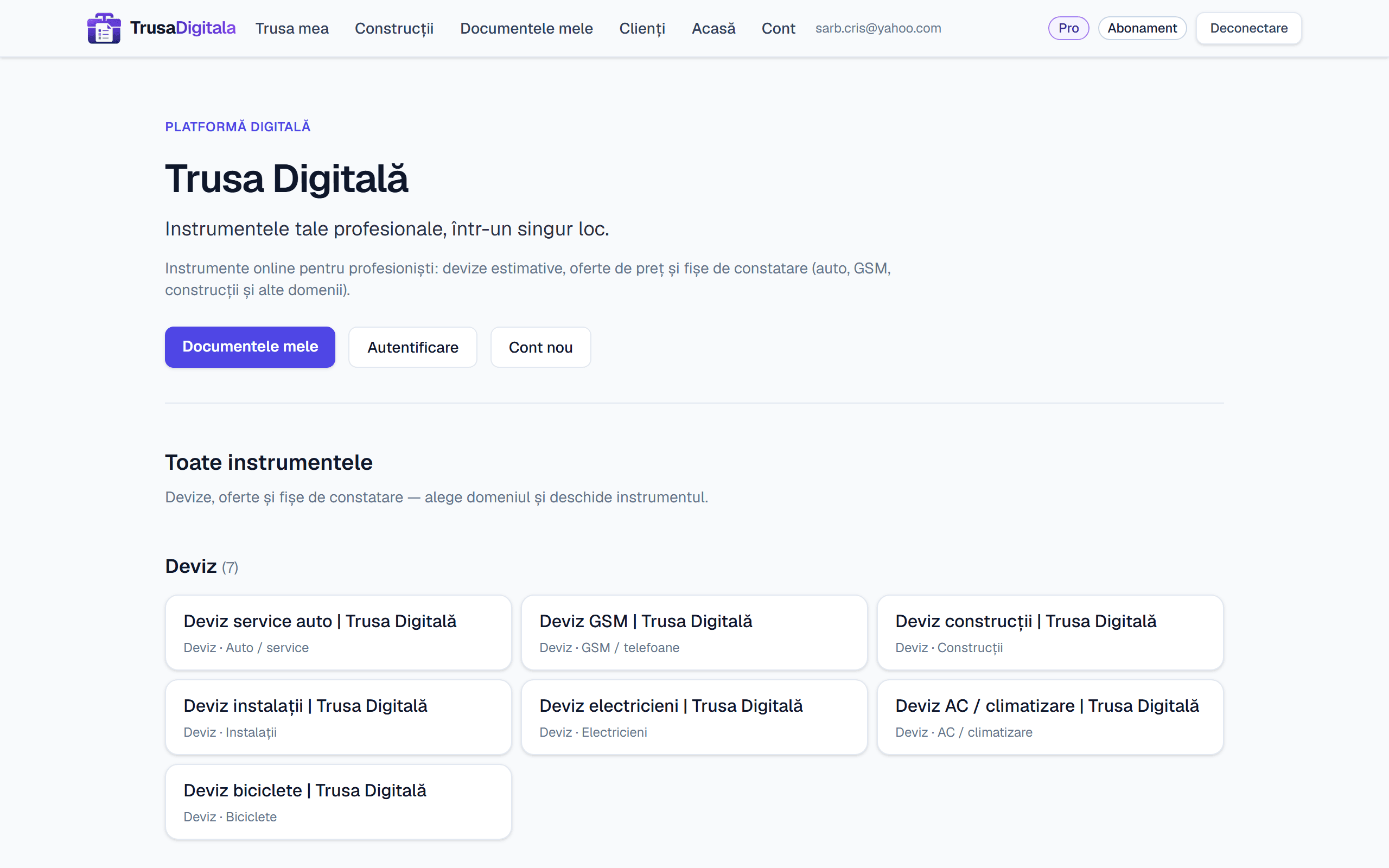Click the PLATFORMĂ DIGITALĂ label text

(x=238, y=127)
